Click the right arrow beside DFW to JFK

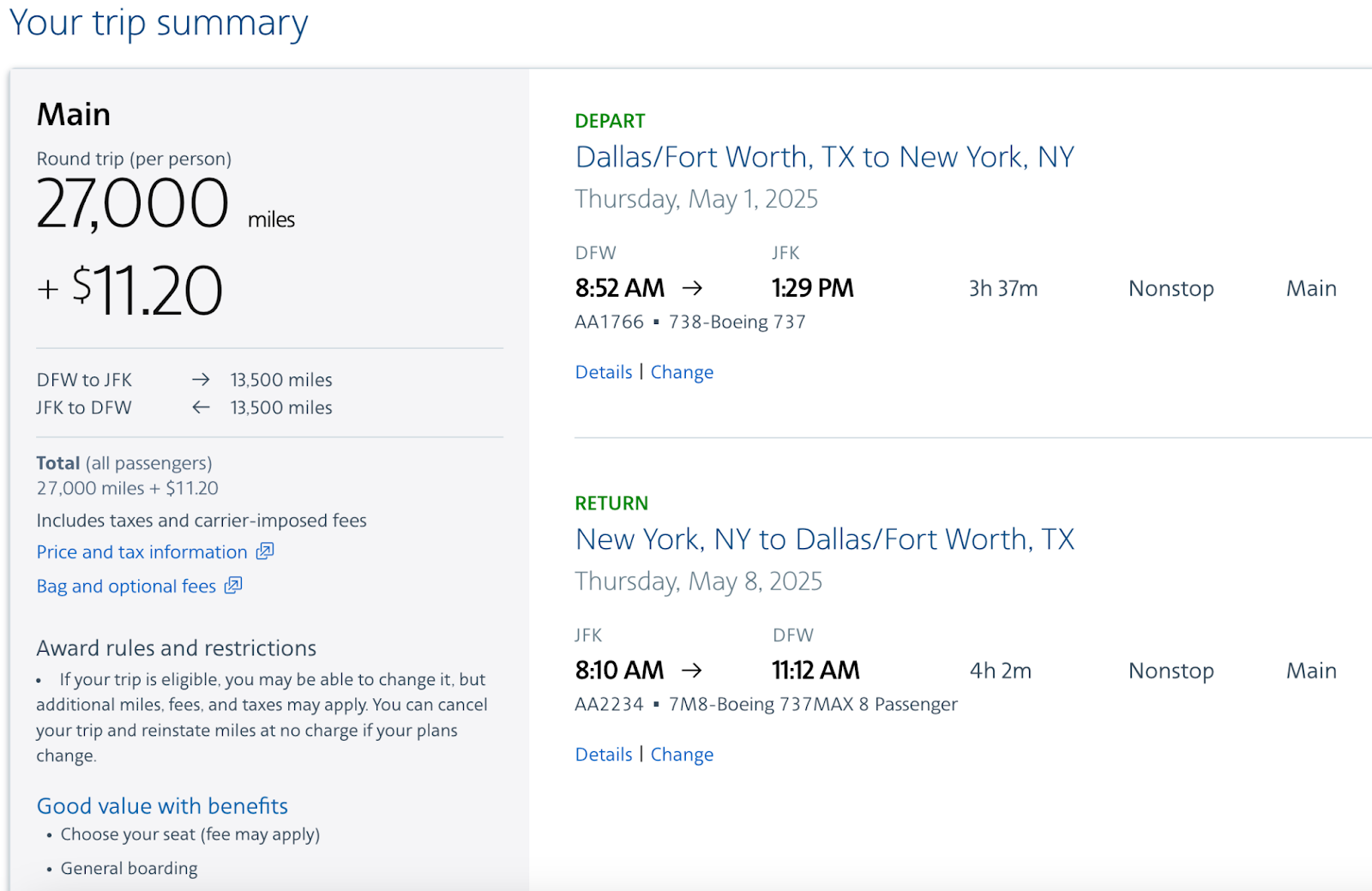[x=201, y=380]
